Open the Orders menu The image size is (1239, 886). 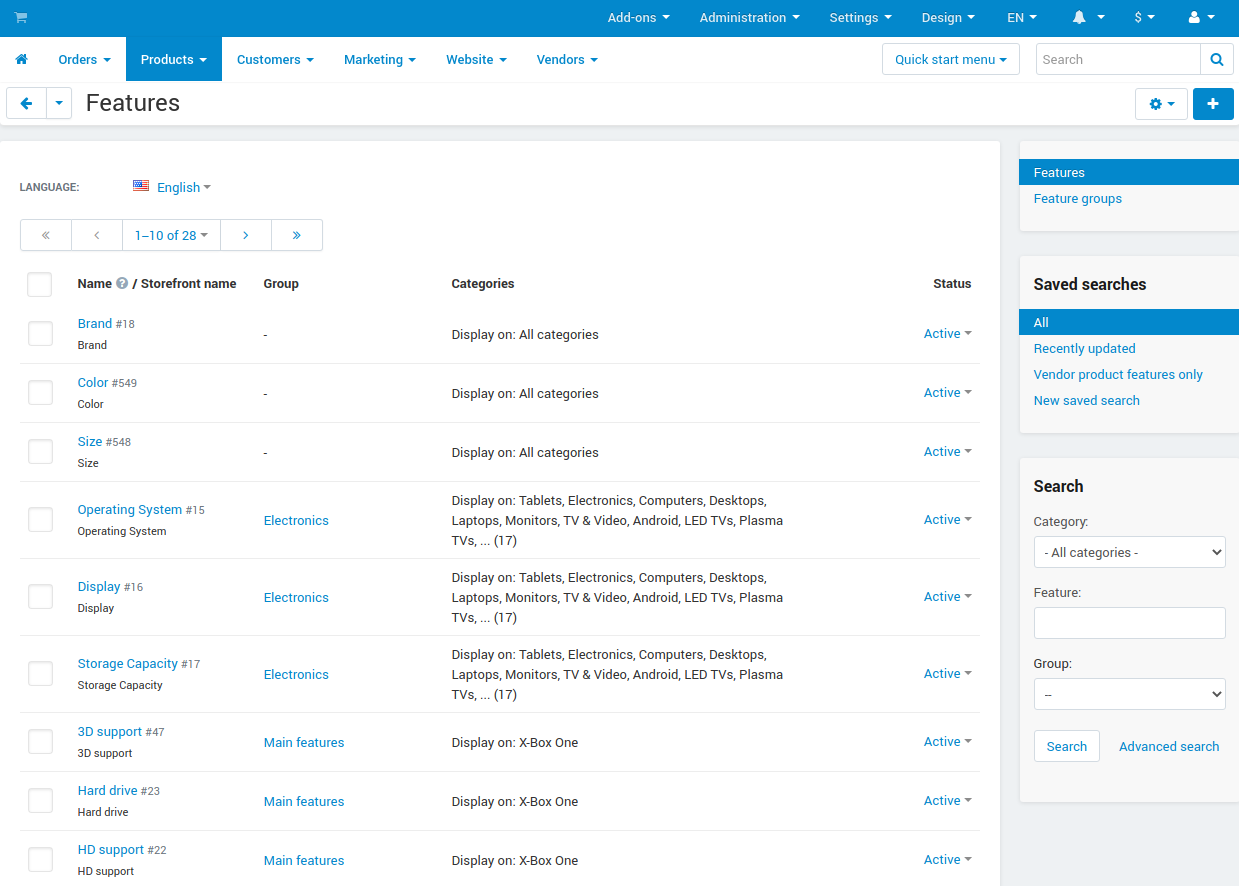84,60
